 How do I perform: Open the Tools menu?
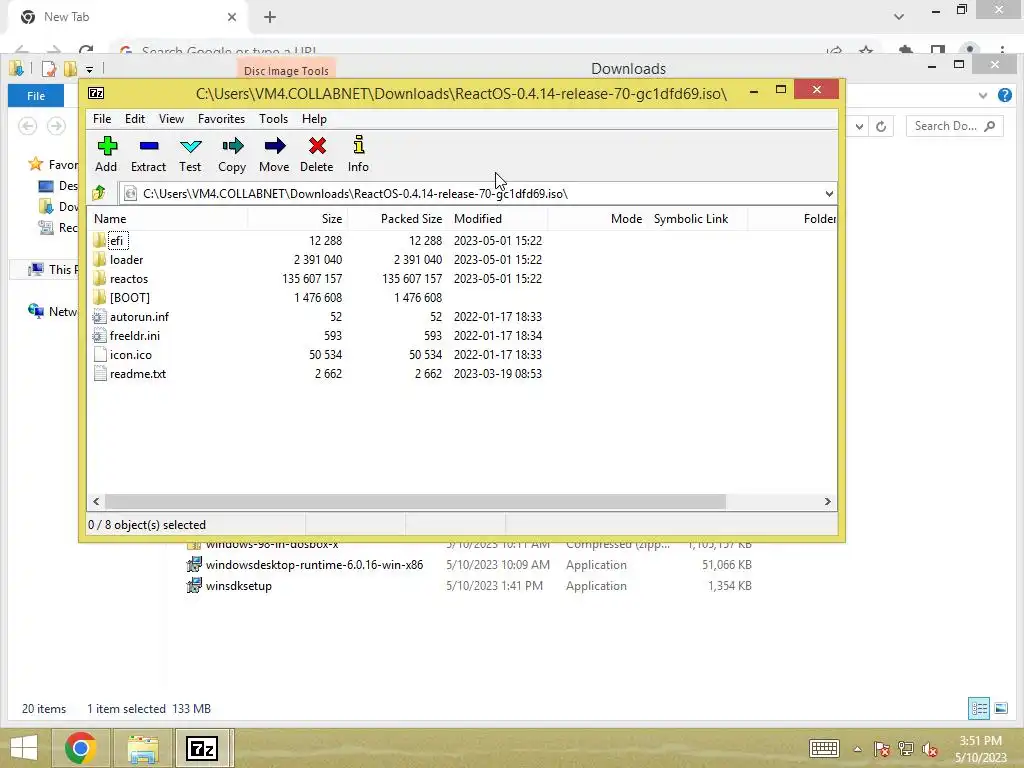coord(273,119)
